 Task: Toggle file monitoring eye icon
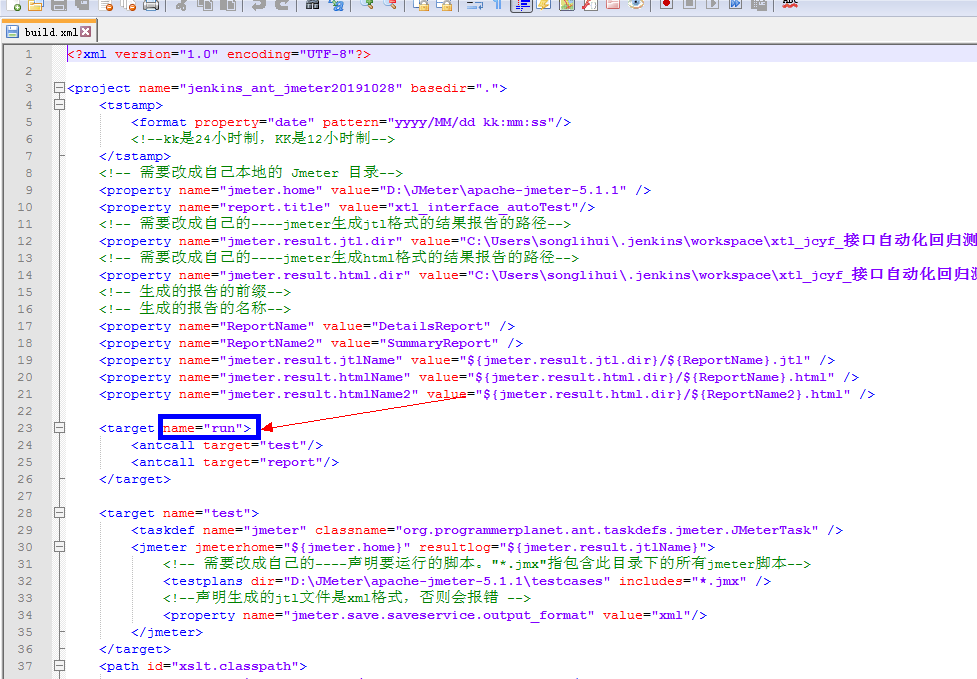636,5
